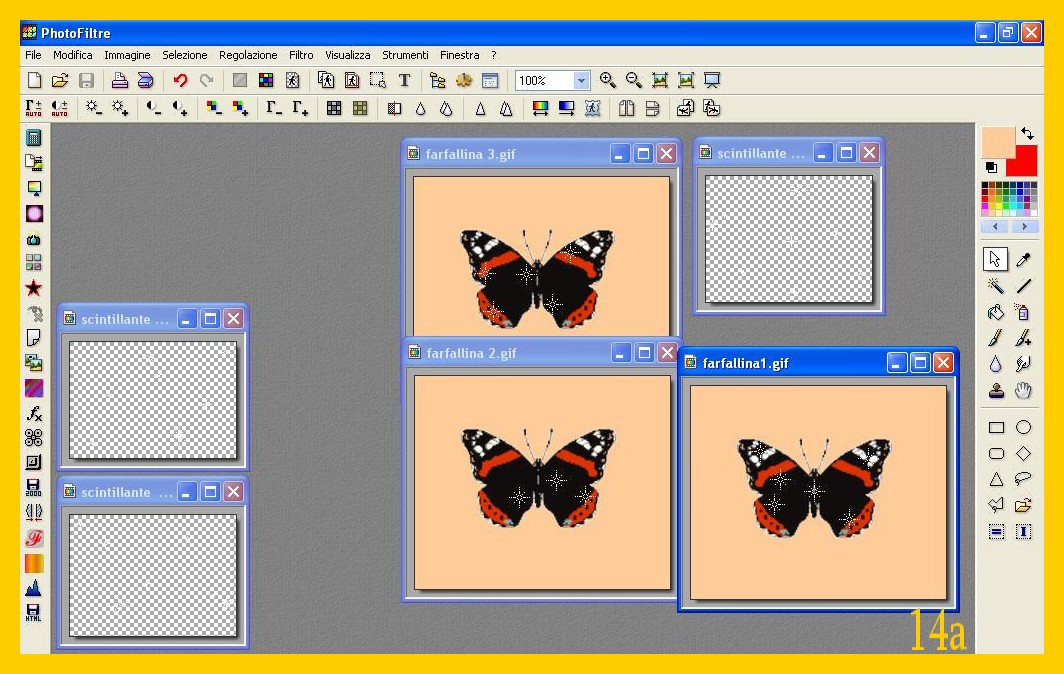Open the Regolazione menu
This screenshot has width=1064, height=674.
coord(248,55)
